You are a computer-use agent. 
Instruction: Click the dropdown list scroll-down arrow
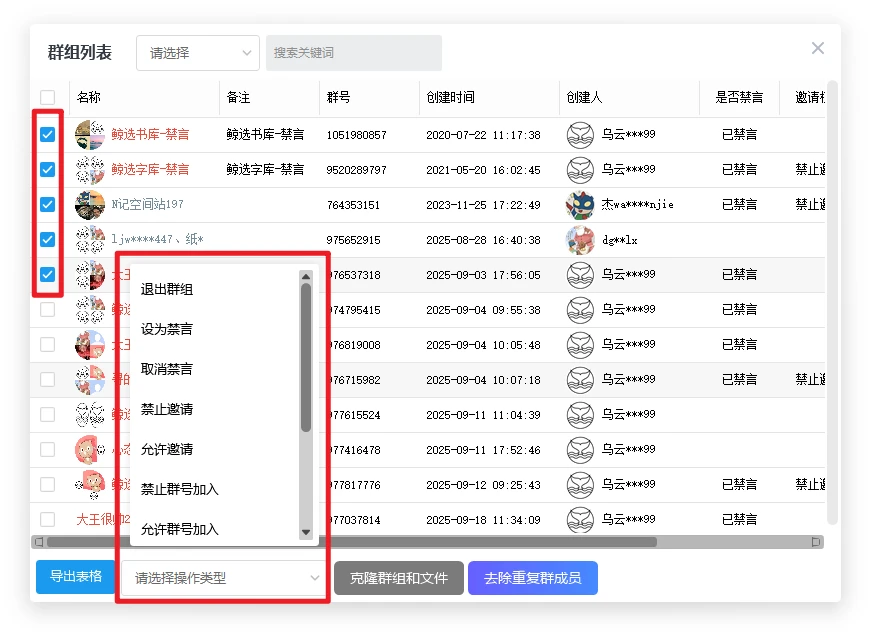pyautogui.click(x=306, y=533)
